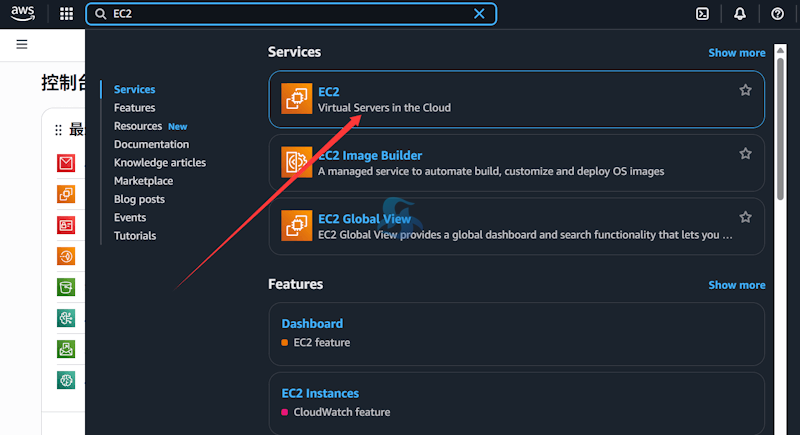Open the help question mark icon

click(x=777, y=14)
